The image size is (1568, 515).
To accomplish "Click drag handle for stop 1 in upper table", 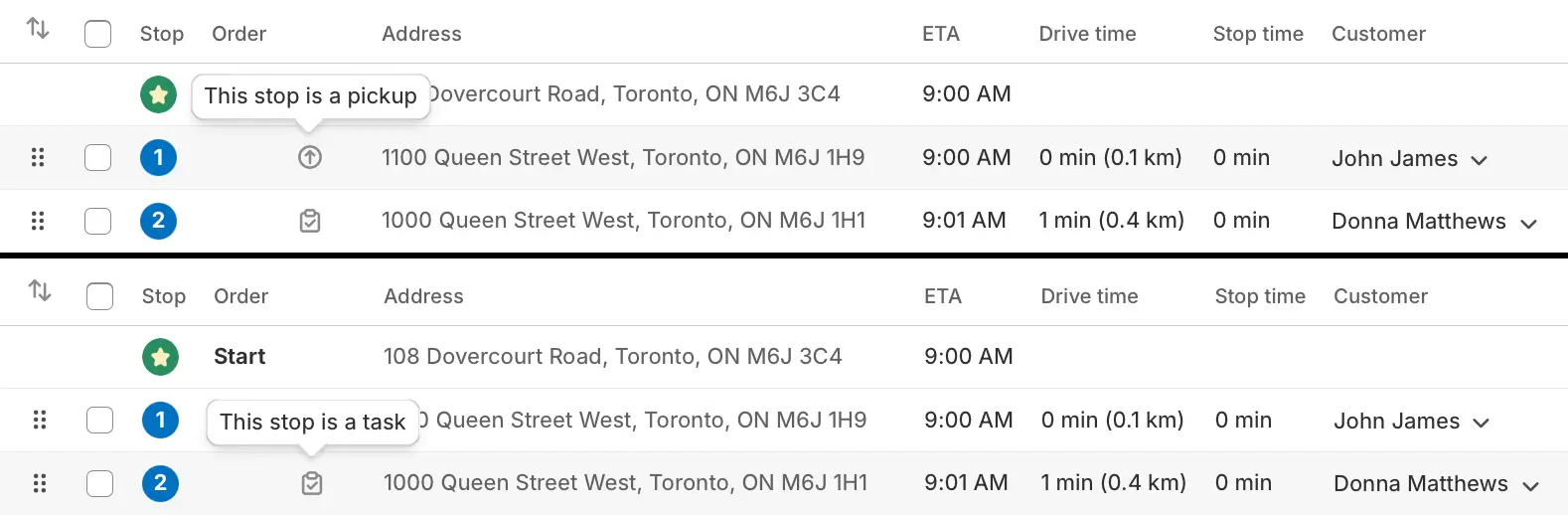I will click(x=38, y=157).
